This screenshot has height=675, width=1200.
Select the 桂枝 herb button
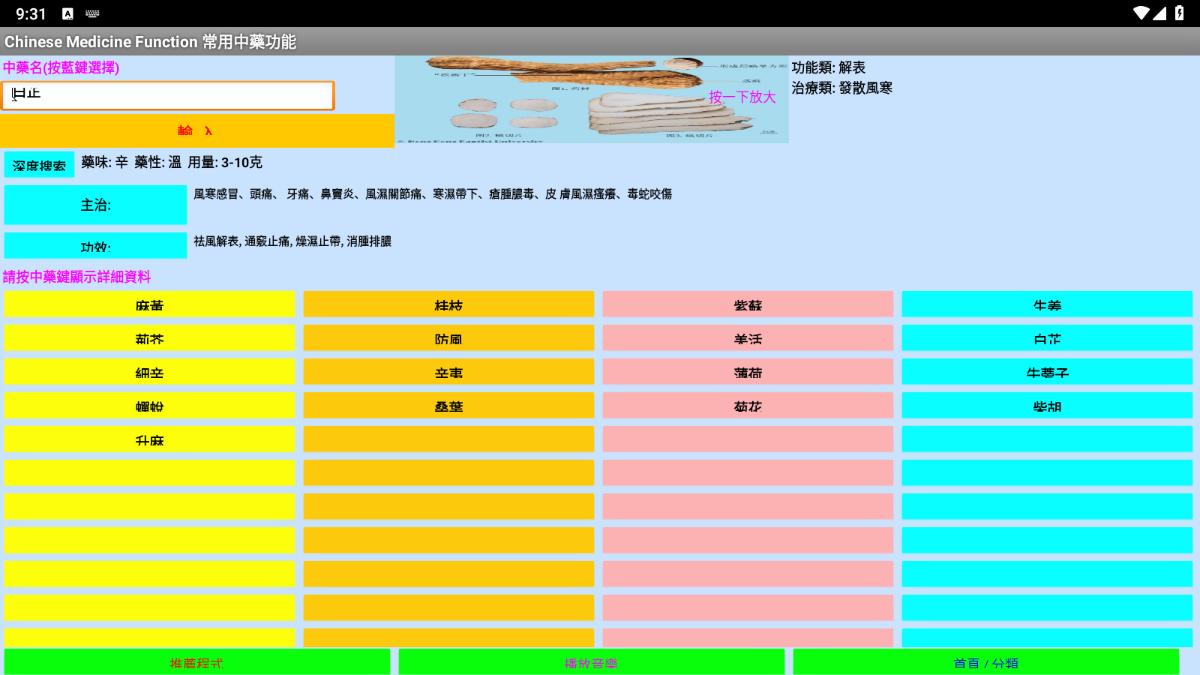[x=449, y=305]
